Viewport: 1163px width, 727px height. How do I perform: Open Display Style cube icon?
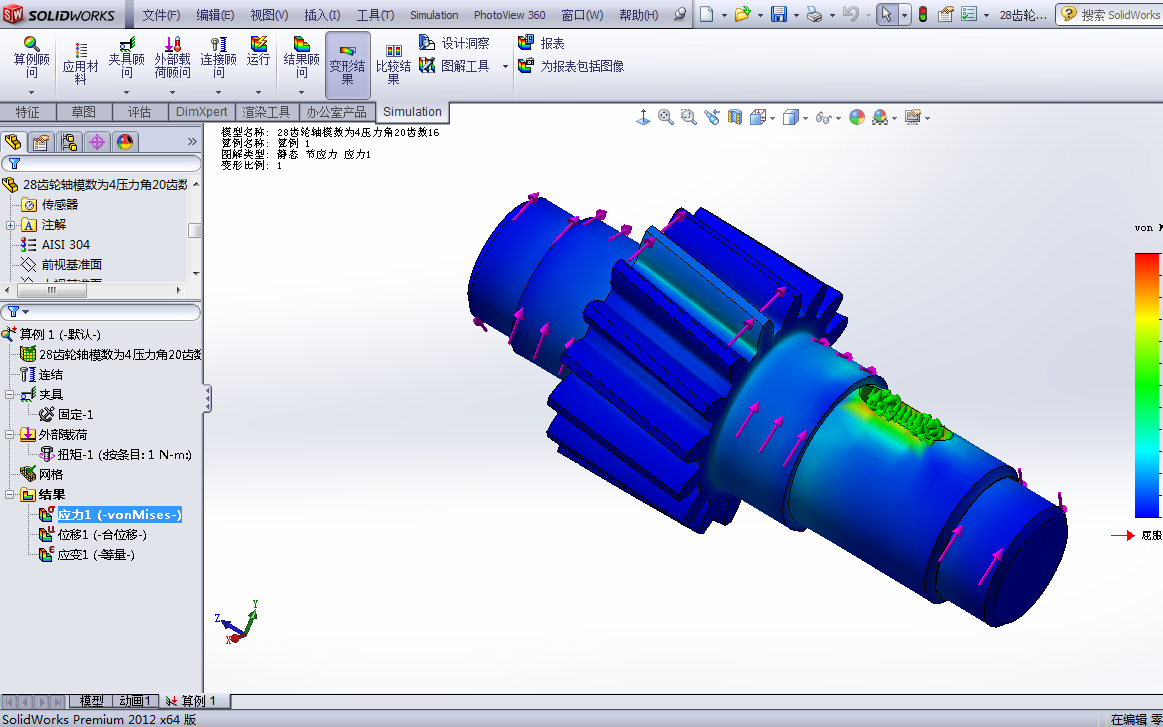791,117
